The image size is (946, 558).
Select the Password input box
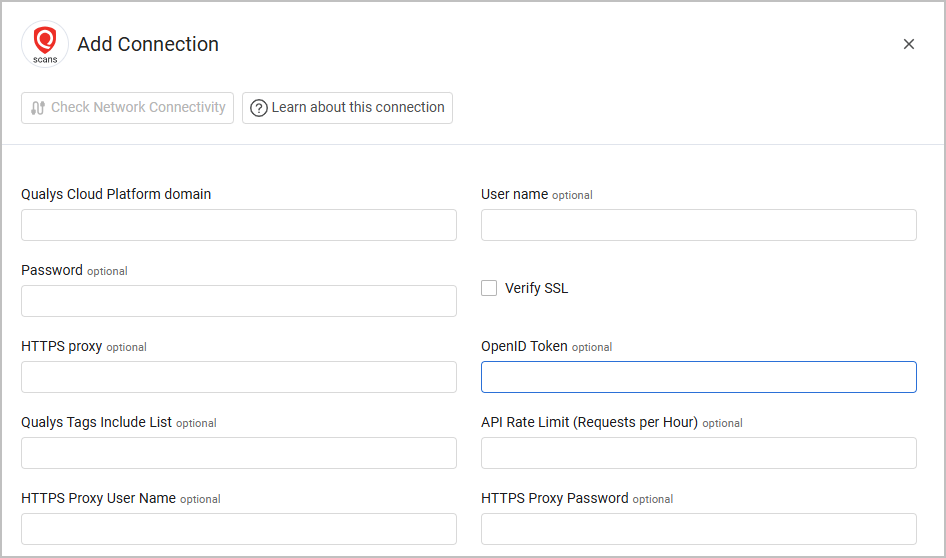[239, 301]
